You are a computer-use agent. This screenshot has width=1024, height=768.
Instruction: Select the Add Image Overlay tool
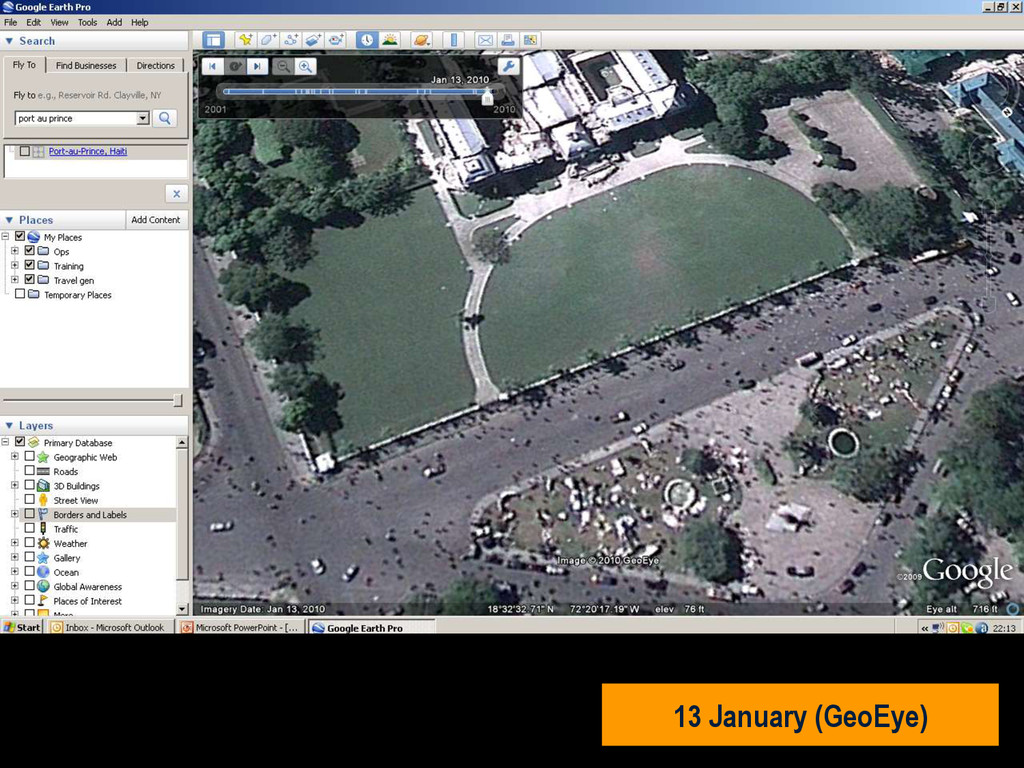click(313, 40)
